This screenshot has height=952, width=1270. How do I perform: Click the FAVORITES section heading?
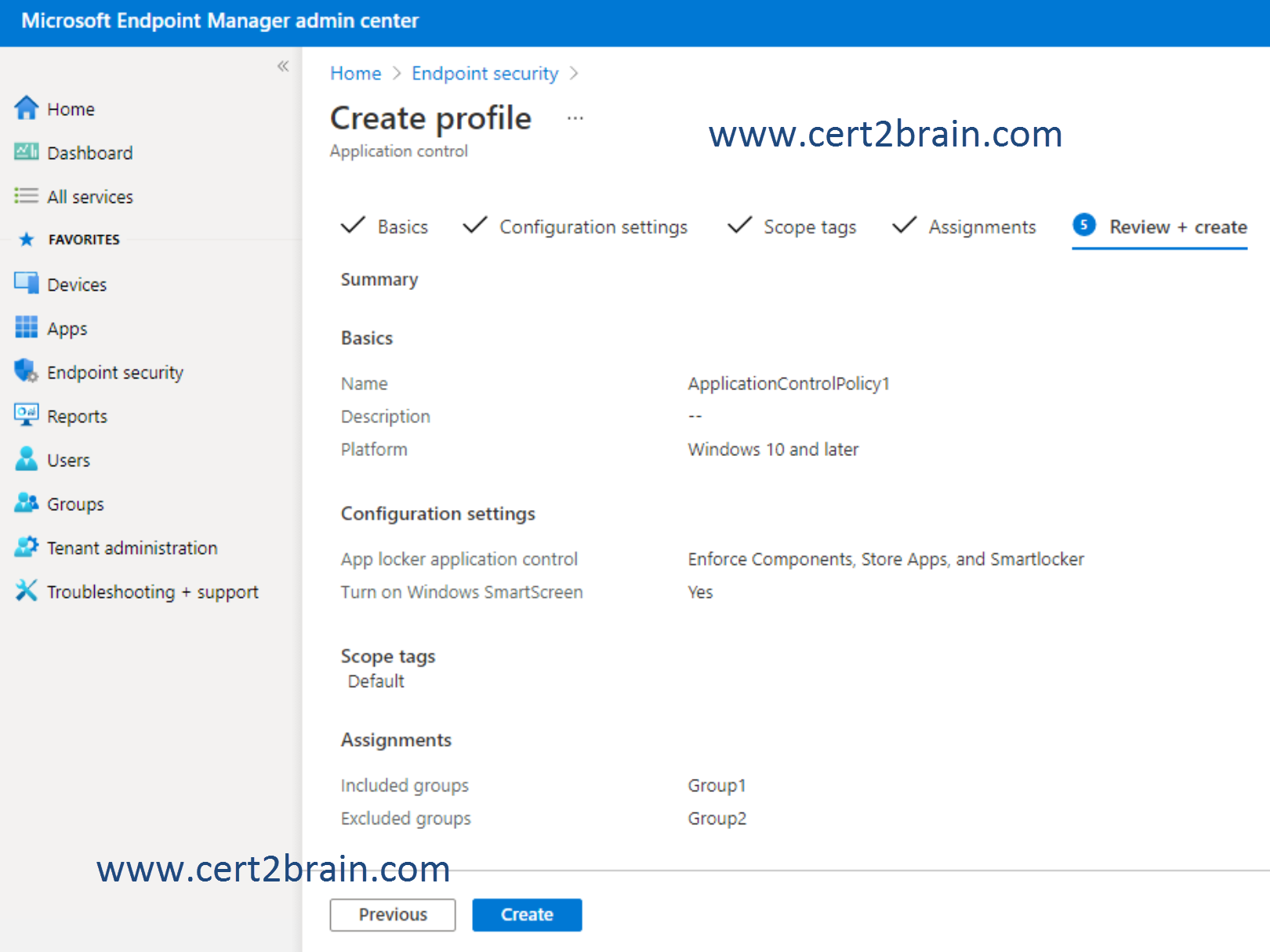(x=85, y=240)
